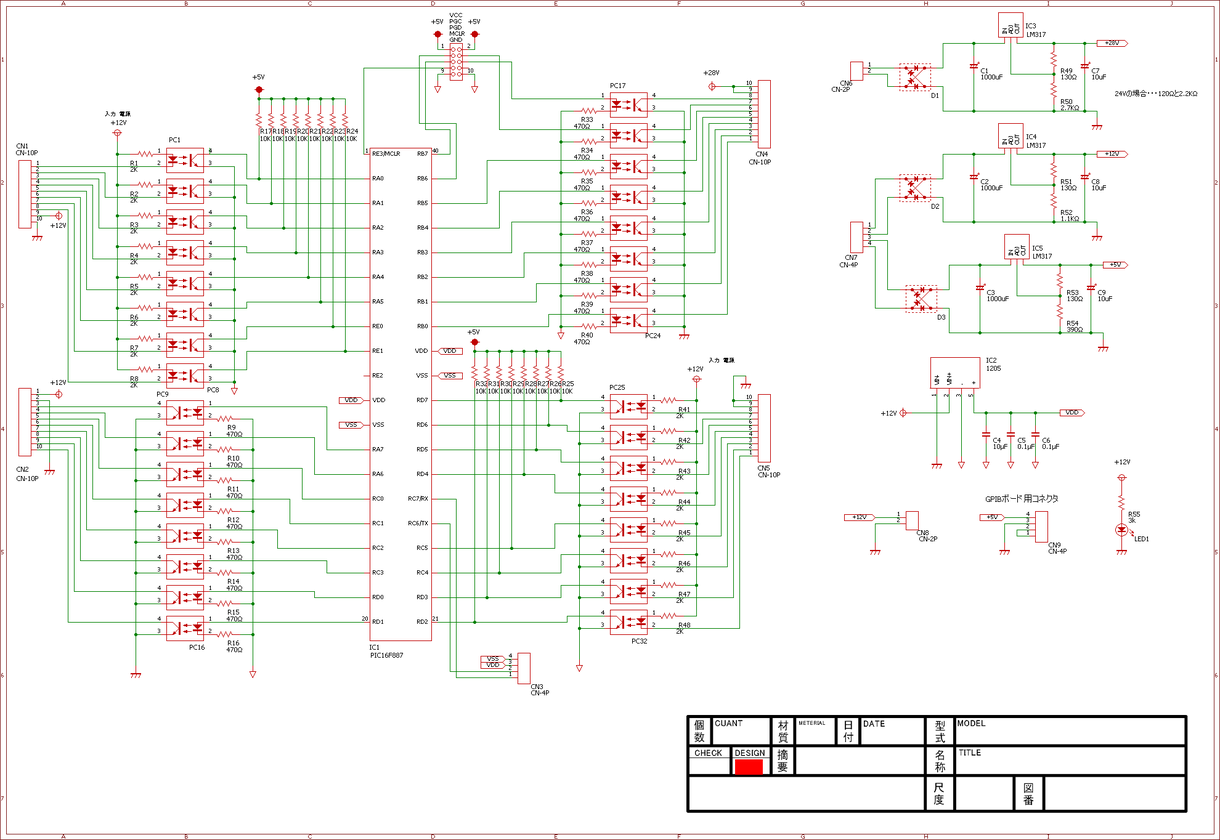Select the PC25 optocoupler symbol
1220x840 pixels.
(629, 405)
